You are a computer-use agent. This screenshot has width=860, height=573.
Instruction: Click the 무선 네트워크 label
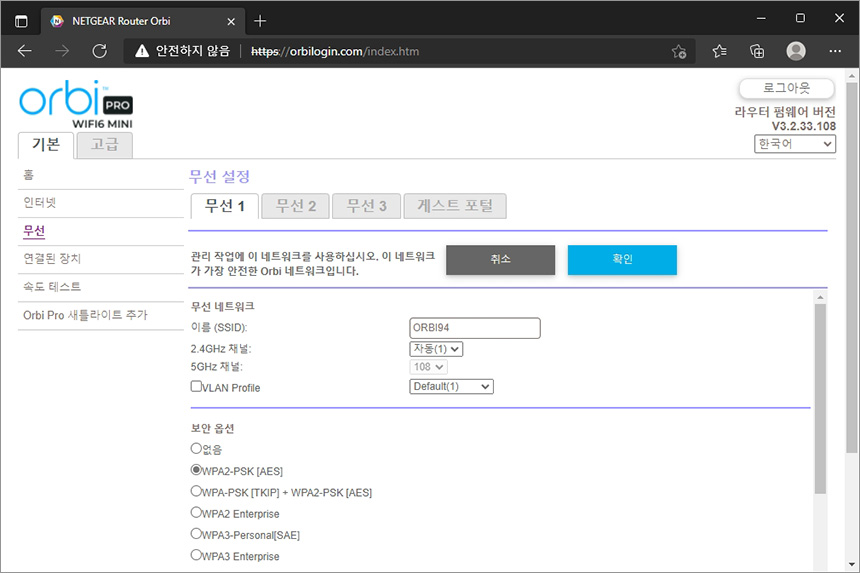222,307
